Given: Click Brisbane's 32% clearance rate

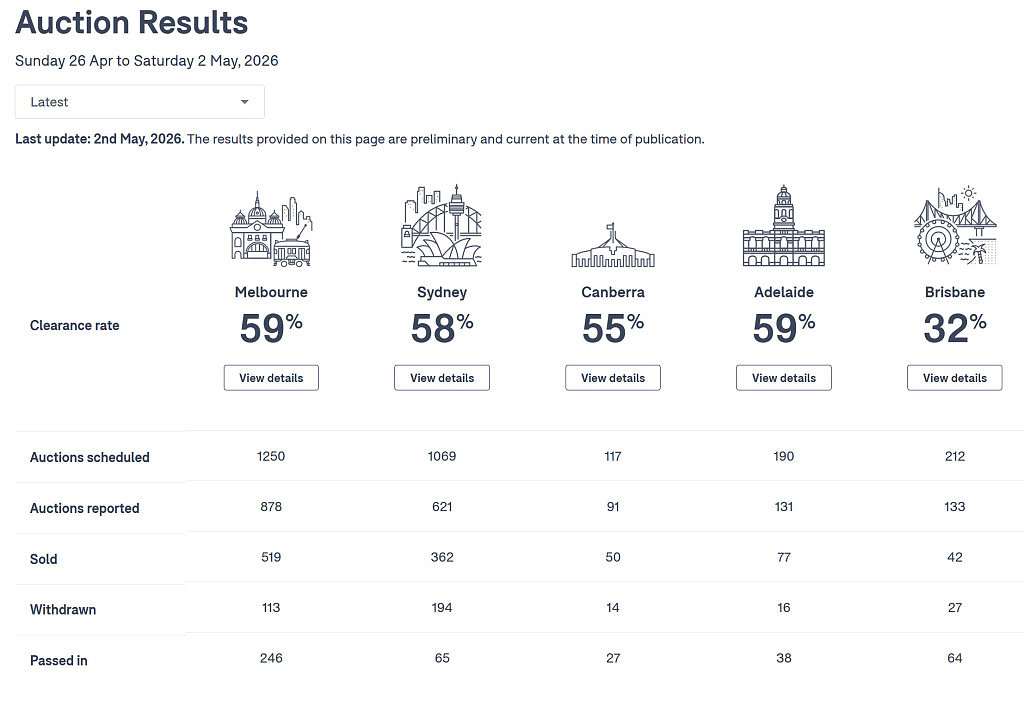Looking at the screenshot, I should point(955,328).
